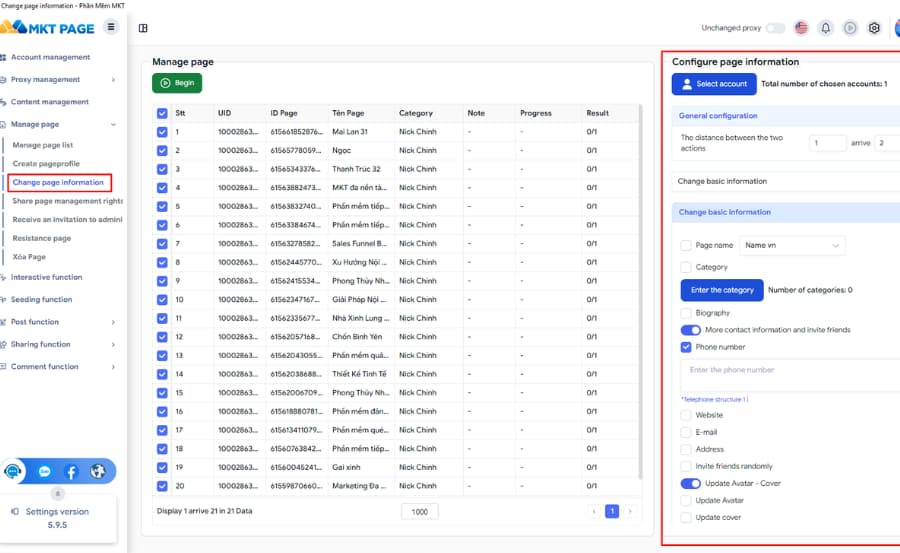Click the support headset icon at bottom left

click(13, 471)
